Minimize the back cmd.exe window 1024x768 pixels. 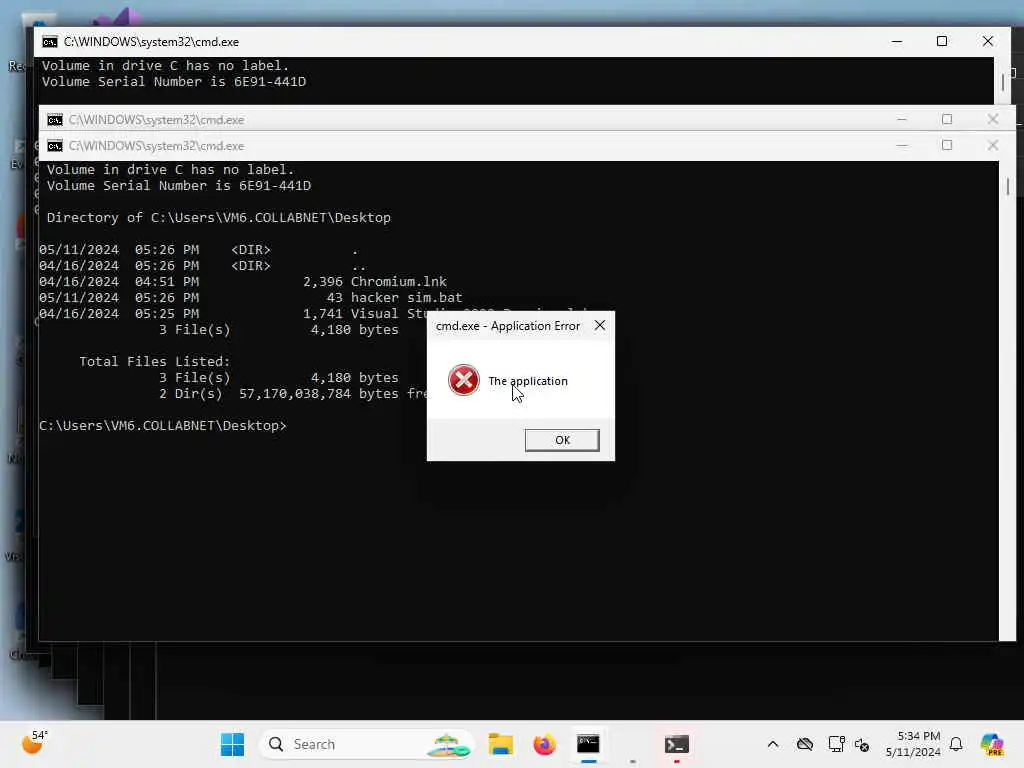(x=897, y=41)
